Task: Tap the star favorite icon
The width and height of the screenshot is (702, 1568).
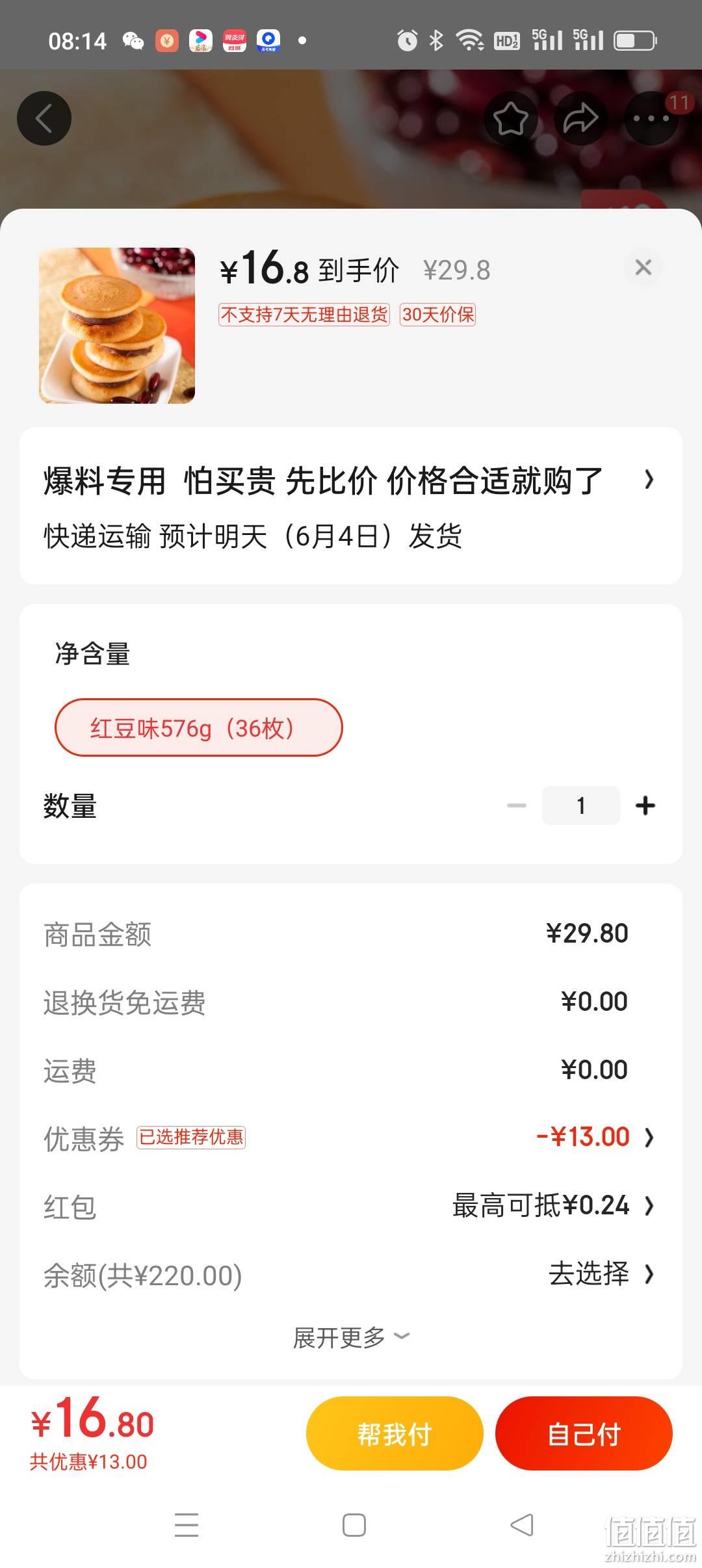Action: (x=511, y=118)
